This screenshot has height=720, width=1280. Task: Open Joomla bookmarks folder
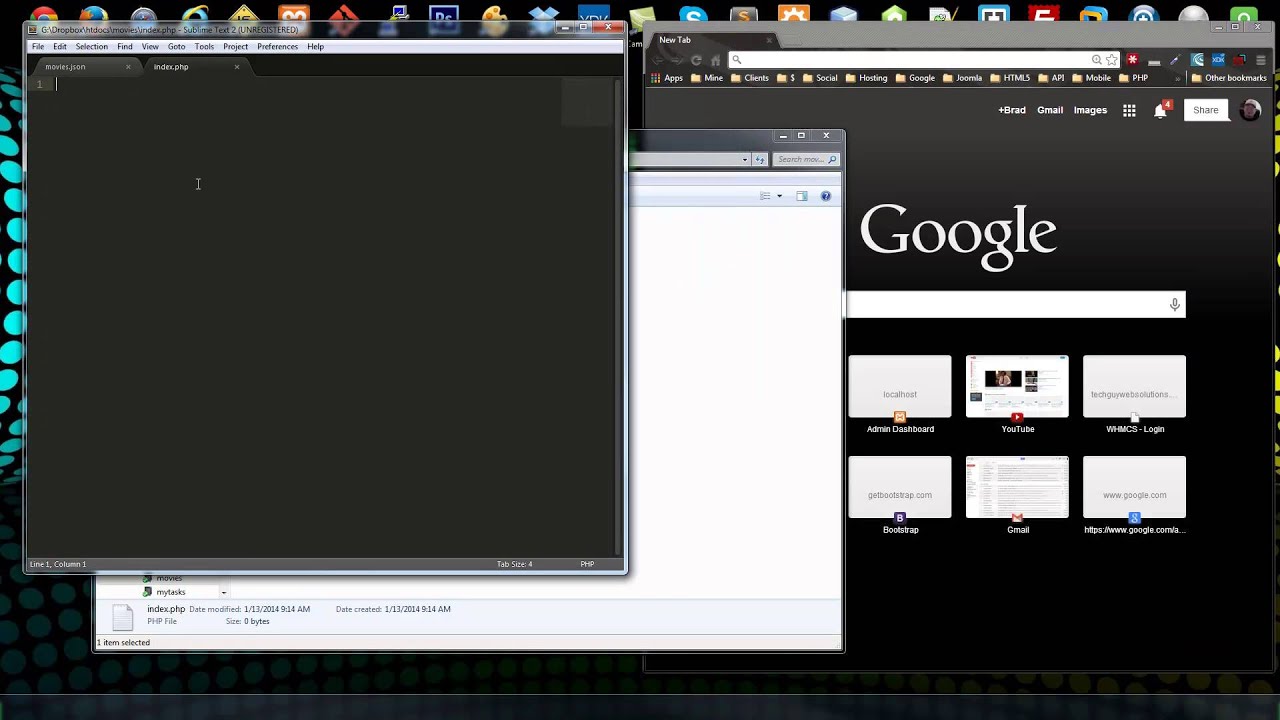point(963,78)
